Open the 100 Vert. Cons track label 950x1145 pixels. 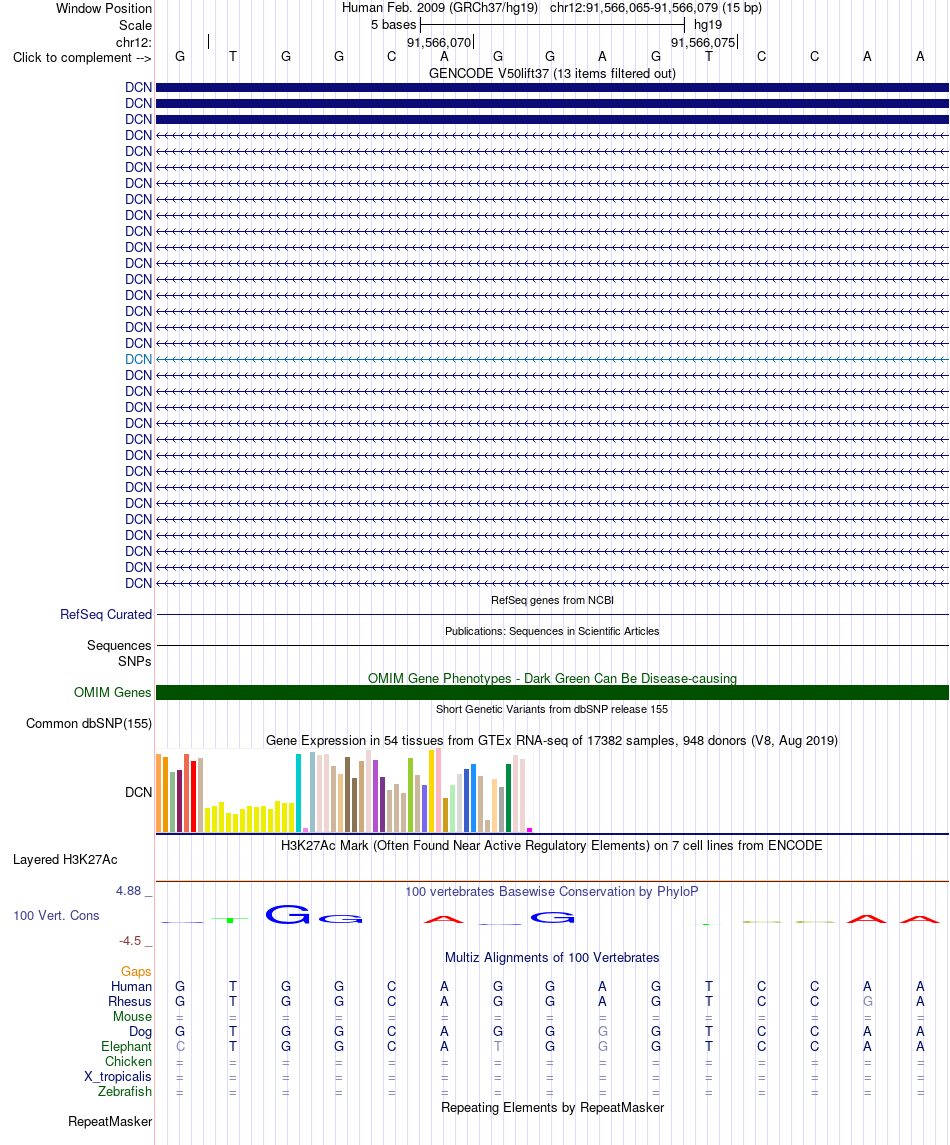point(56,916)
